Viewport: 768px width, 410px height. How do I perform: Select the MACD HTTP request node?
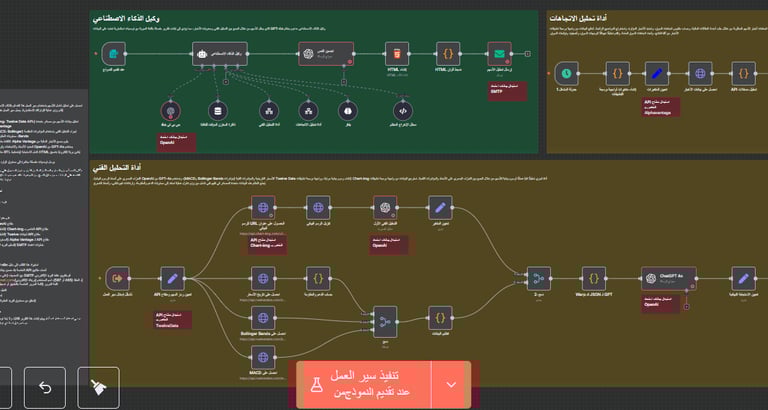click(x=263, y=358)
